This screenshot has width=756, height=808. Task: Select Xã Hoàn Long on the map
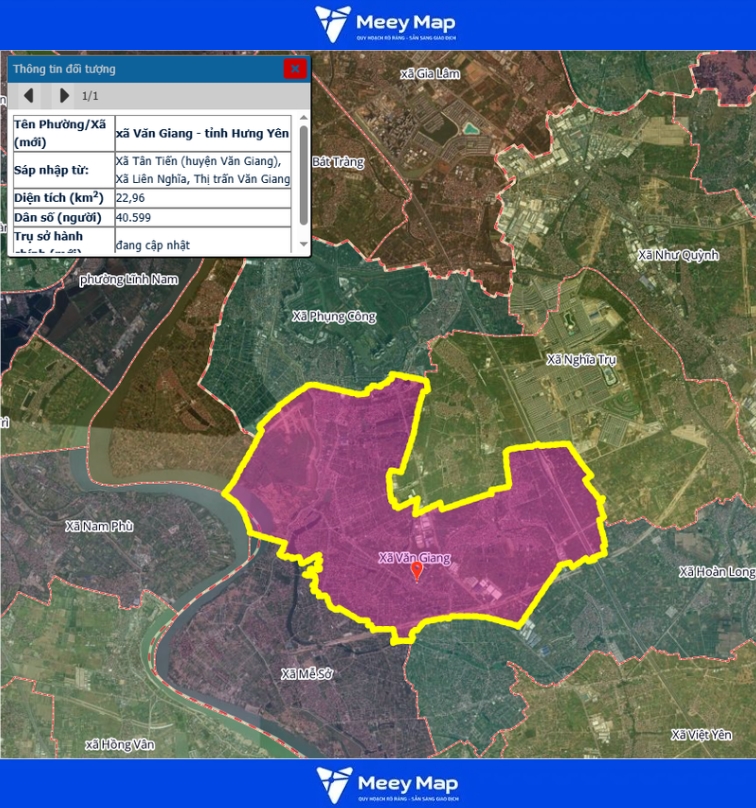(x=716, y=572)
